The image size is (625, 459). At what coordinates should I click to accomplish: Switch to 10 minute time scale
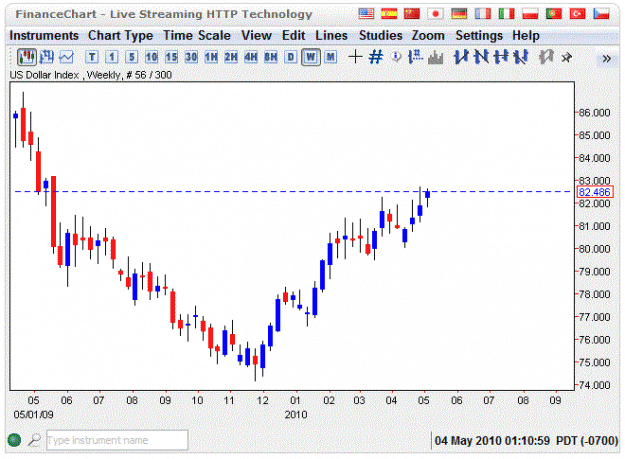[151, 57]
